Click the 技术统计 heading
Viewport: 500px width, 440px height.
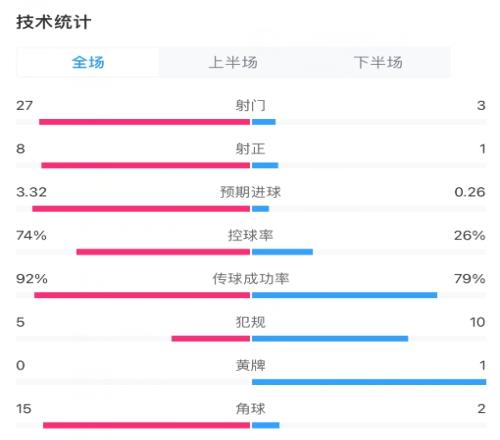[53, 22]
